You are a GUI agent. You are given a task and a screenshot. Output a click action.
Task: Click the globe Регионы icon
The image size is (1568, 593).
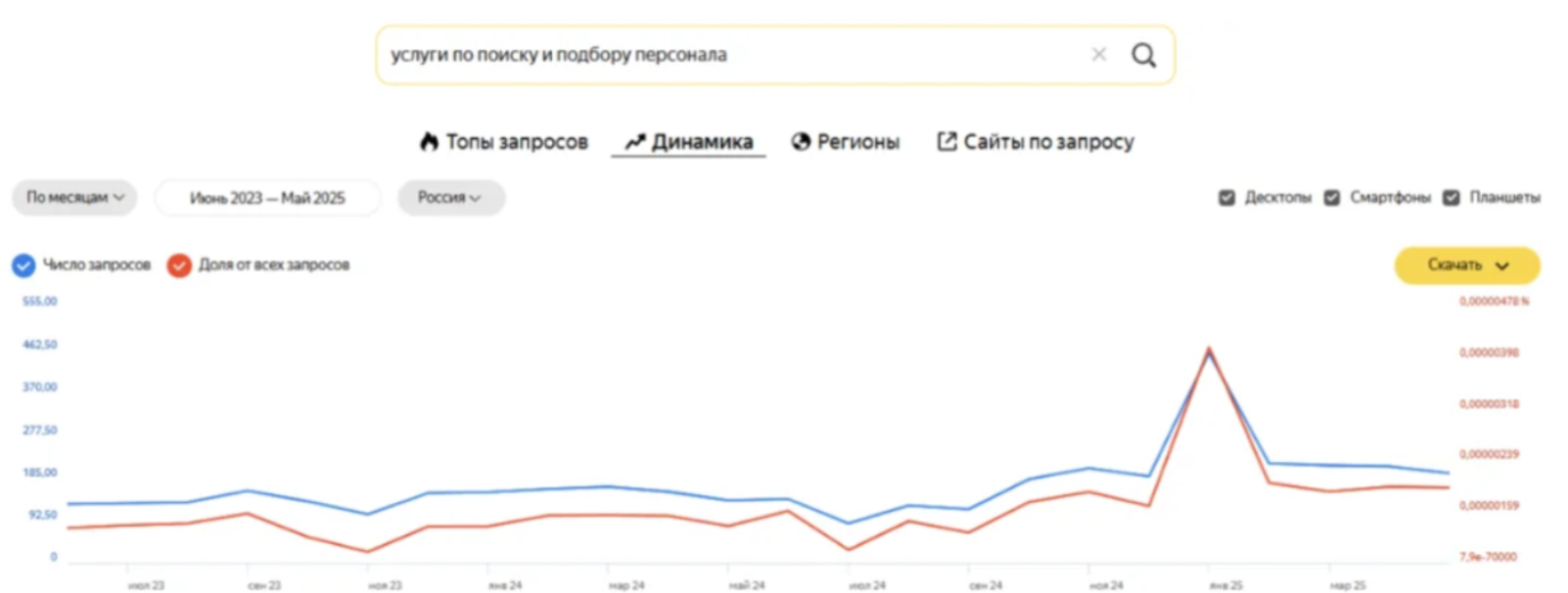click(x=802, y=142)
